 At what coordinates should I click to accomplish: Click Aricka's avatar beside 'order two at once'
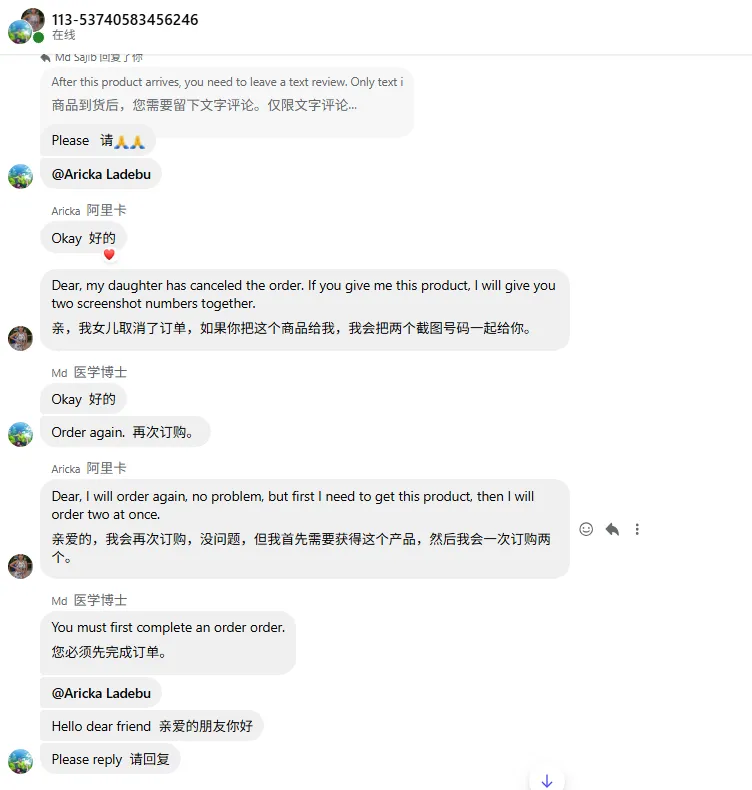20,566
